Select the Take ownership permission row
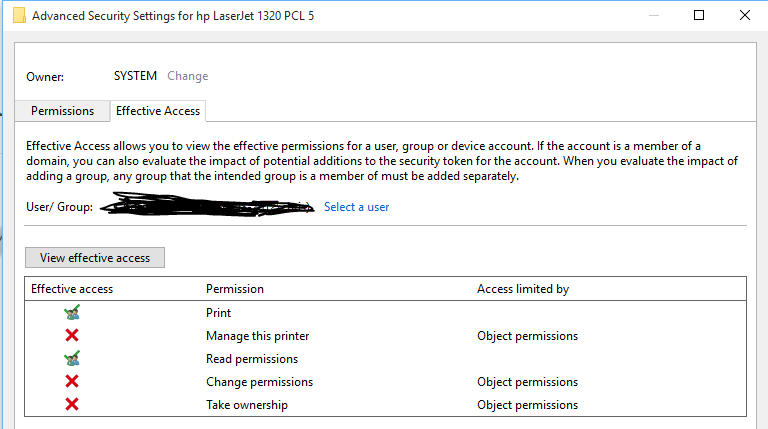 (247, 405)
